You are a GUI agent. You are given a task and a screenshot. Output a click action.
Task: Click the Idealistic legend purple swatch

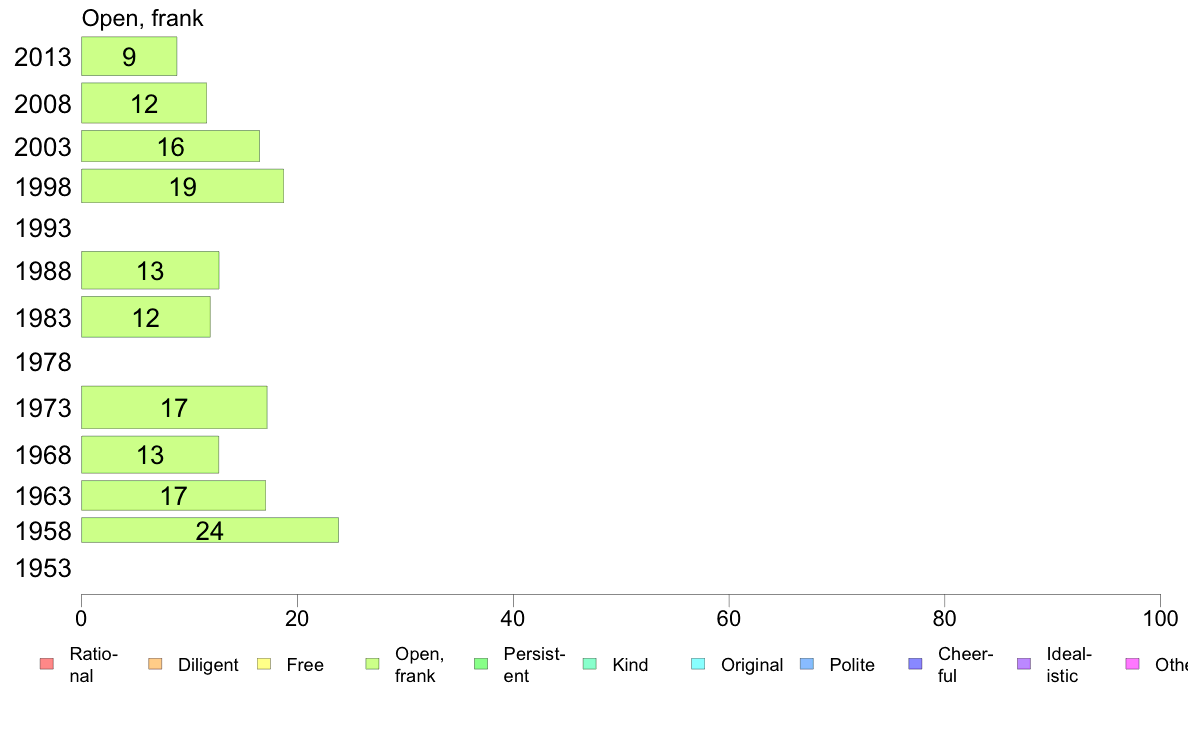click(1024, 664)
